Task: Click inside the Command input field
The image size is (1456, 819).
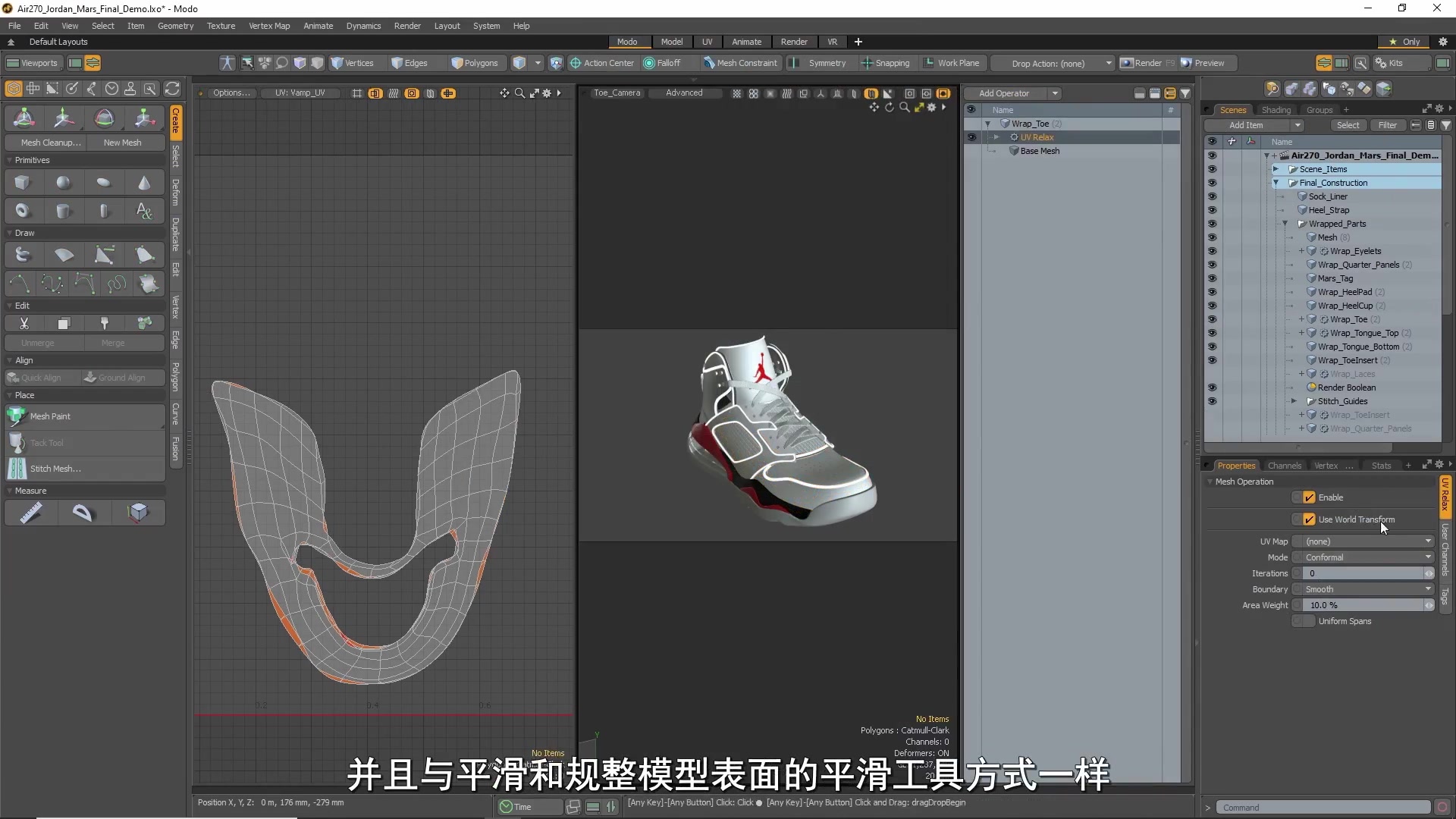Action: click(x=1319, y=807)
